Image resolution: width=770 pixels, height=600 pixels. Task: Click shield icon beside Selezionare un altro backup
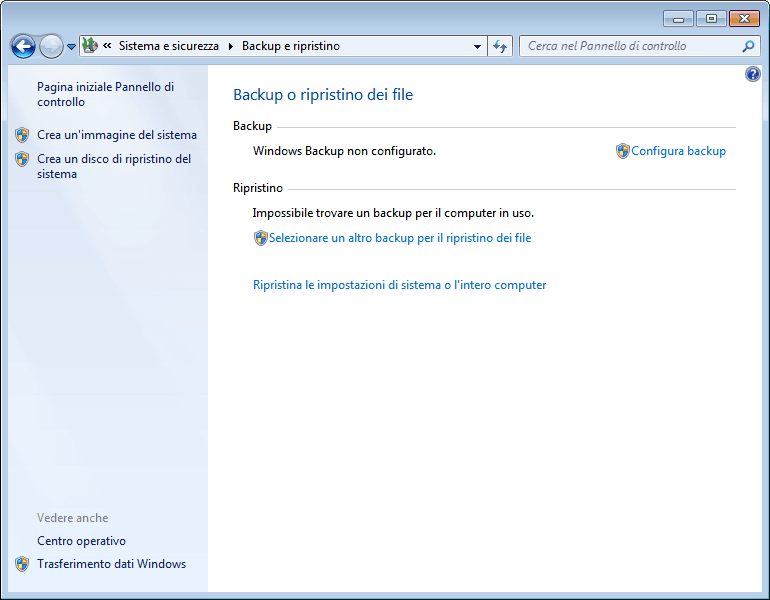tap(261, 238)
